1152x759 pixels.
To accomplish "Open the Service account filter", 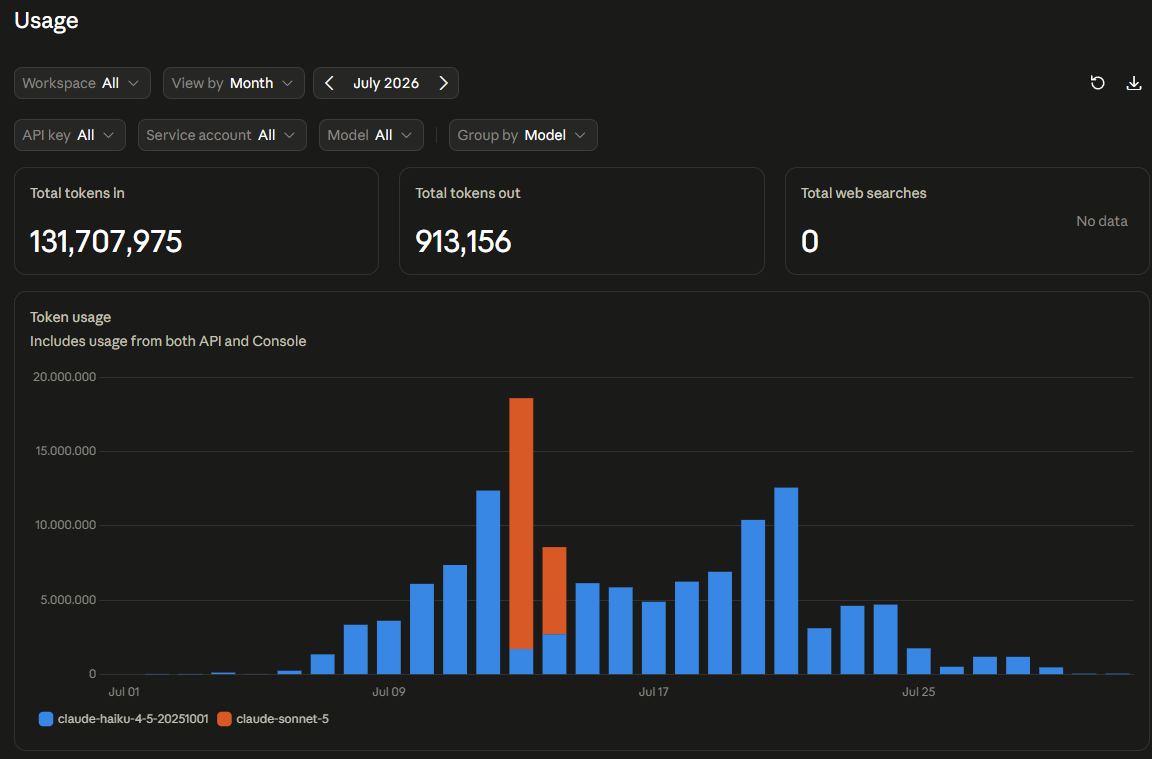I will pos(222,135).
